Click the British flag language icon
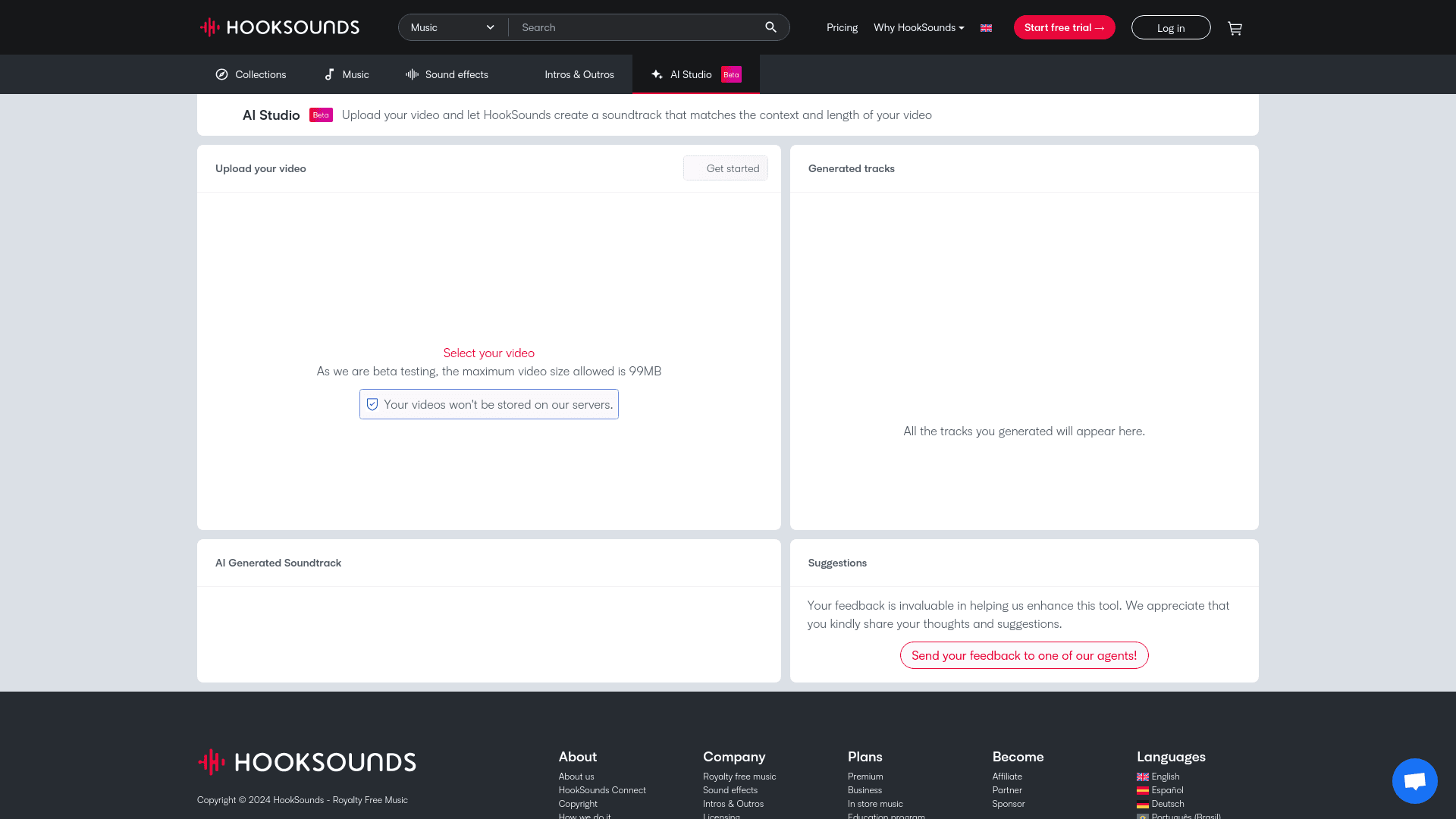The image size is (1456, 819). (x=986, y=27)
